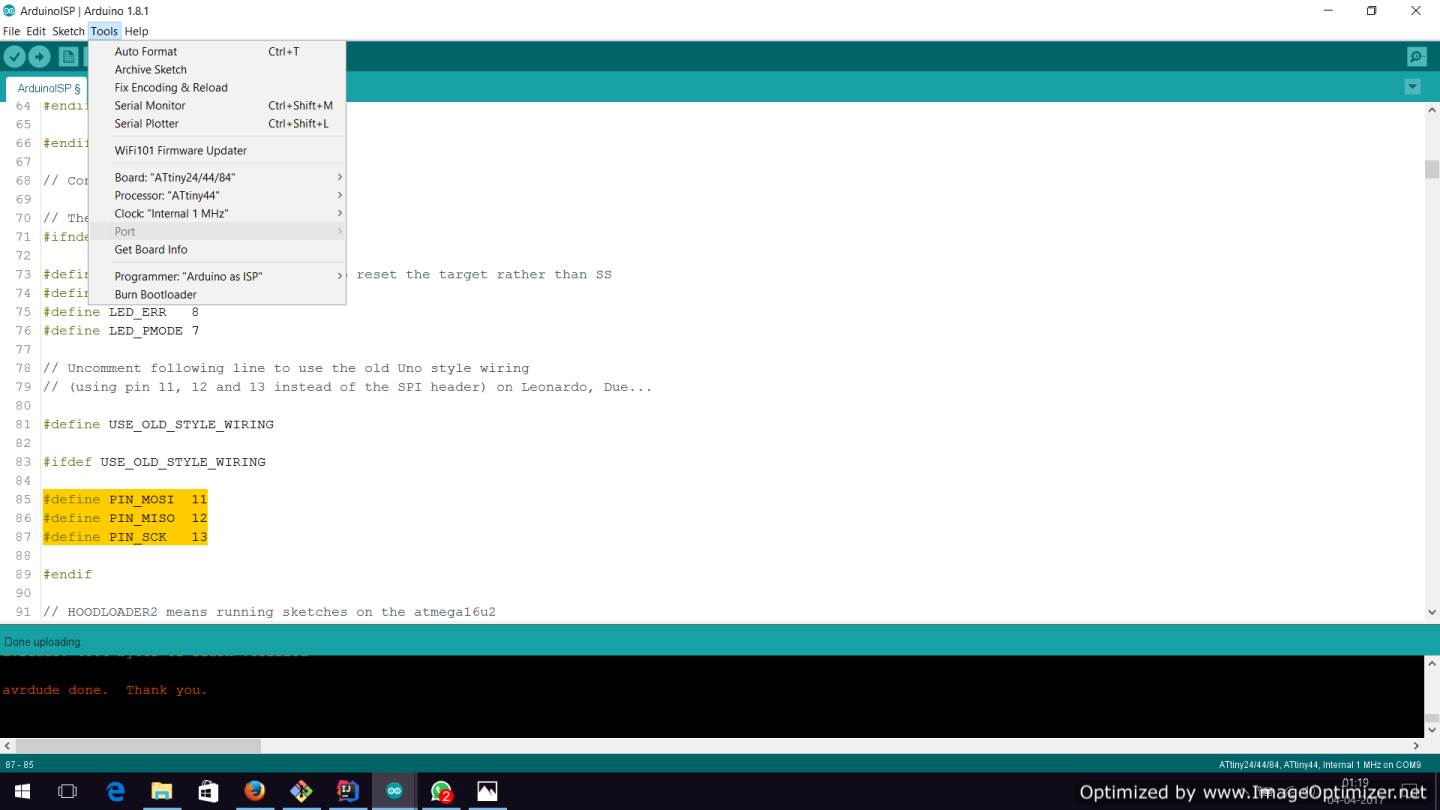Switch to Firefox in taskbar
The width and height of the screenshot is (1440, 810).
(254, 791)
